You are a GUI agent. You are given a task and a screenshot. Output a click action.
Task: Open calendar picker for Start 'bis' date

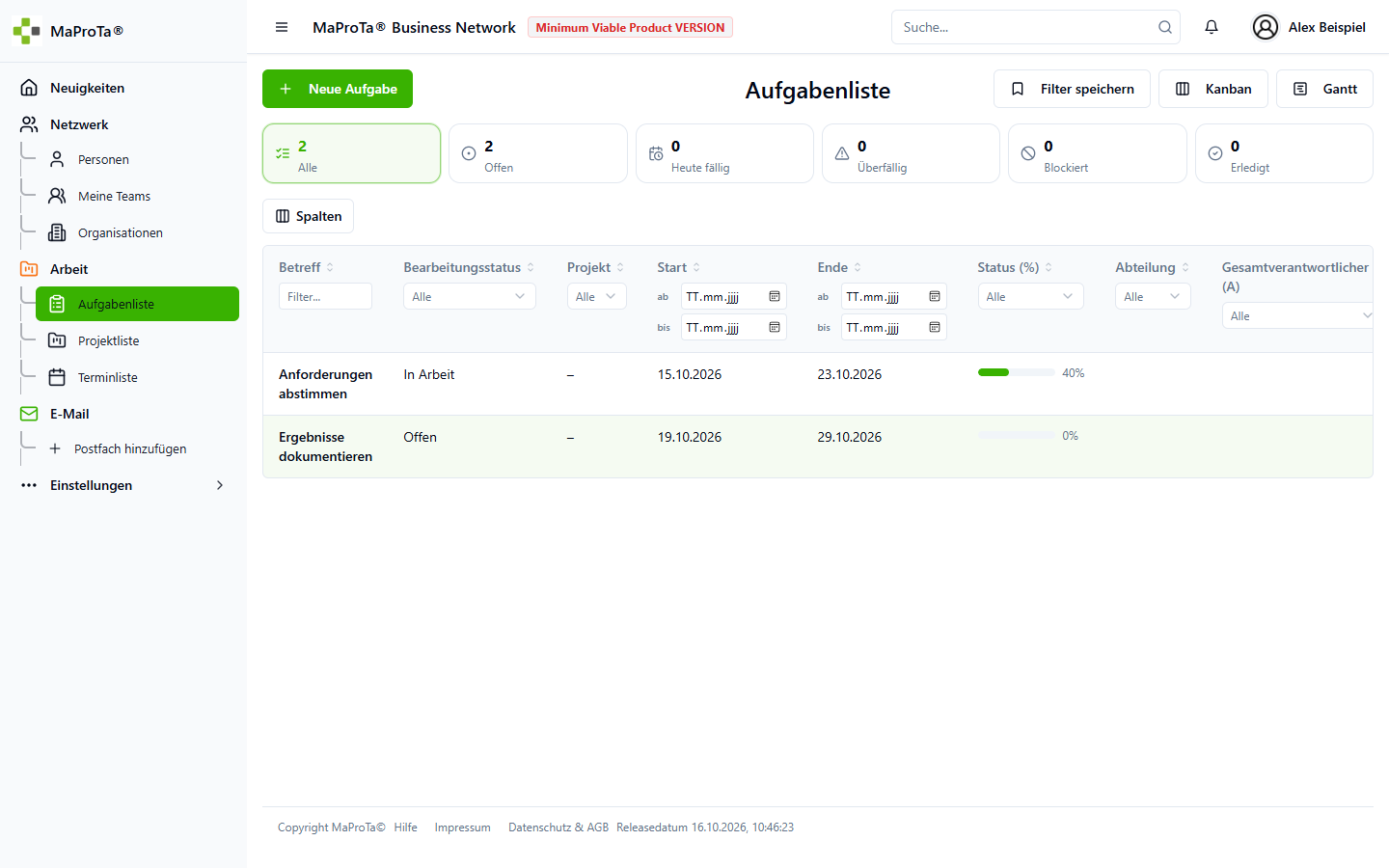click(775, 327)
